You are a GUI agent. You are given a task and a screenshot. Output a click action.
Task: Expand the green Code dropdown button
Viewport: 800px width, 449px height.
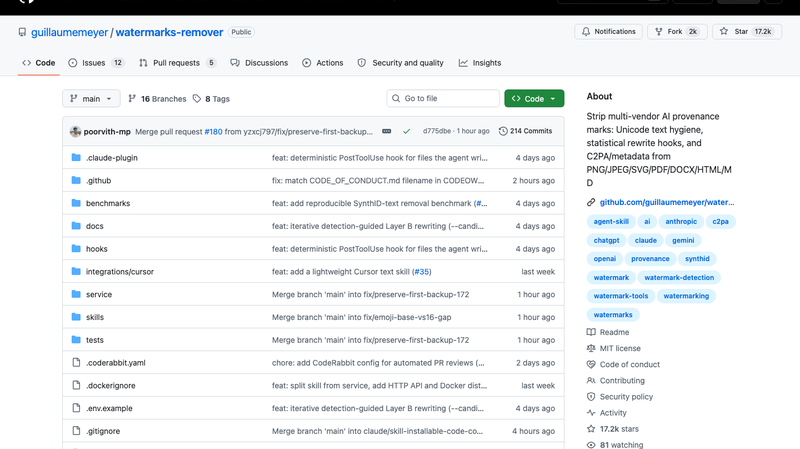[x=534, y=98]
